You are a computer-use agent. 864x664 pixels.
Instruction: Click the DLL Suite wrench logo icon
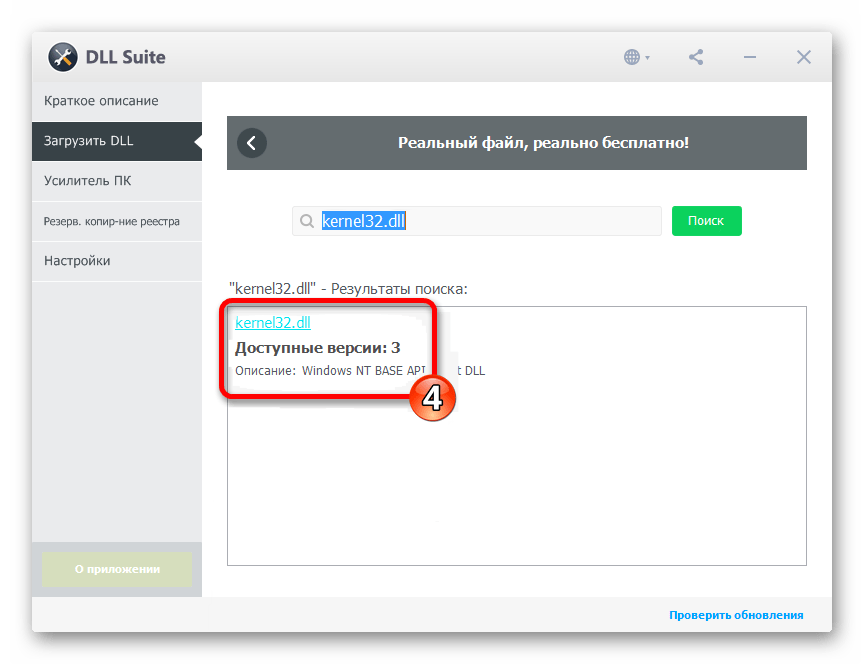click(x=63, y=57)
